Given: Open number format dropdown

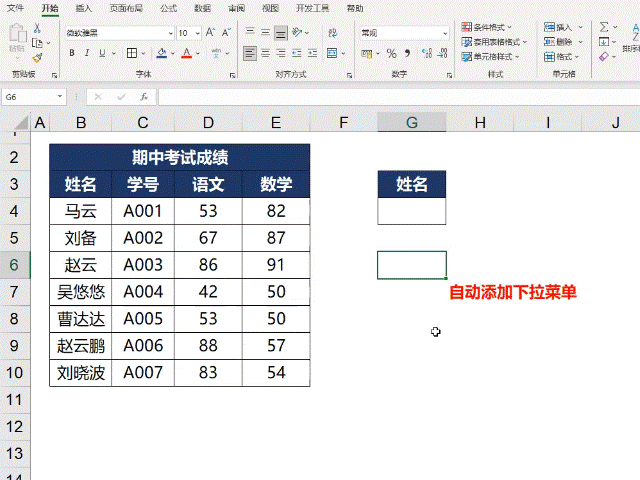Looking at the screenshot, I should point(445,33).
